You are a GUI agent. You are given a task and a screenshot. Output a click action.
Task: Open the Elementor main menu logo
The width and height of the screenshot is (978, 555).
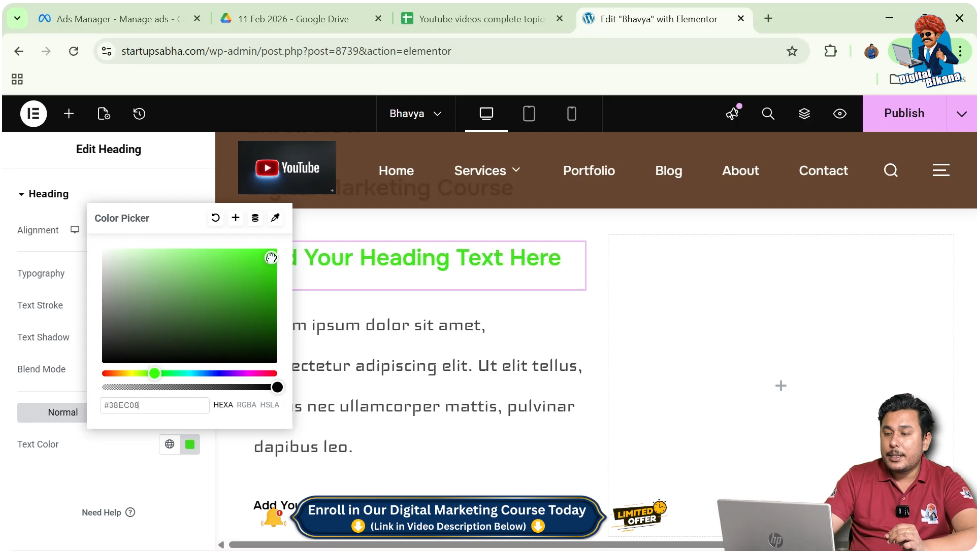tap(34, 113)
